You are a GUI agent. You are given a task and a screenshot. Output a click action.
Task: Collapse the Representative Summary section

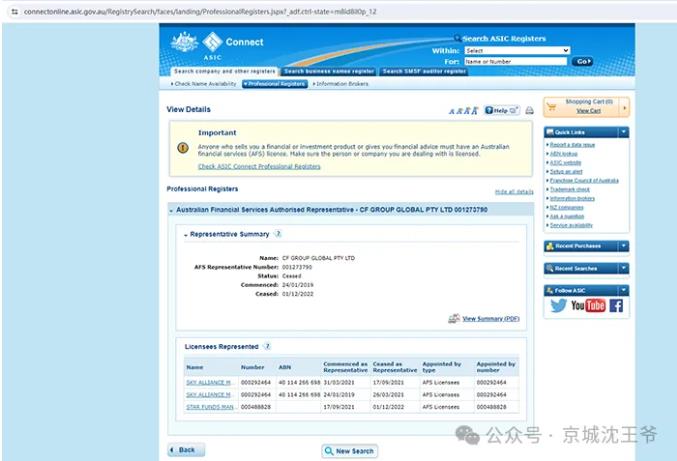point(186,234)
